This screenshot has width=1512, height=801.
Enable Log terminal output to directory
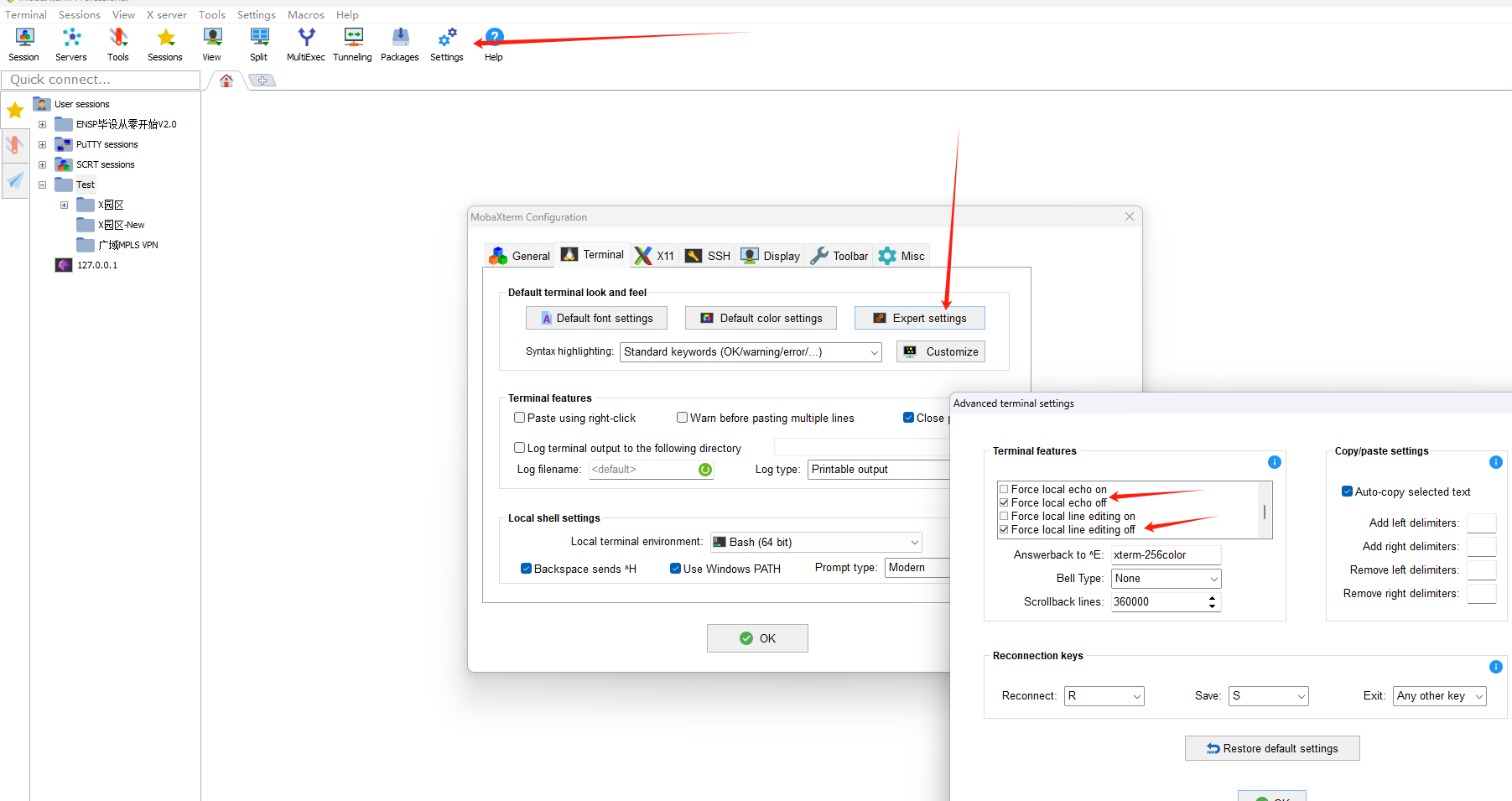click(520, 448)
